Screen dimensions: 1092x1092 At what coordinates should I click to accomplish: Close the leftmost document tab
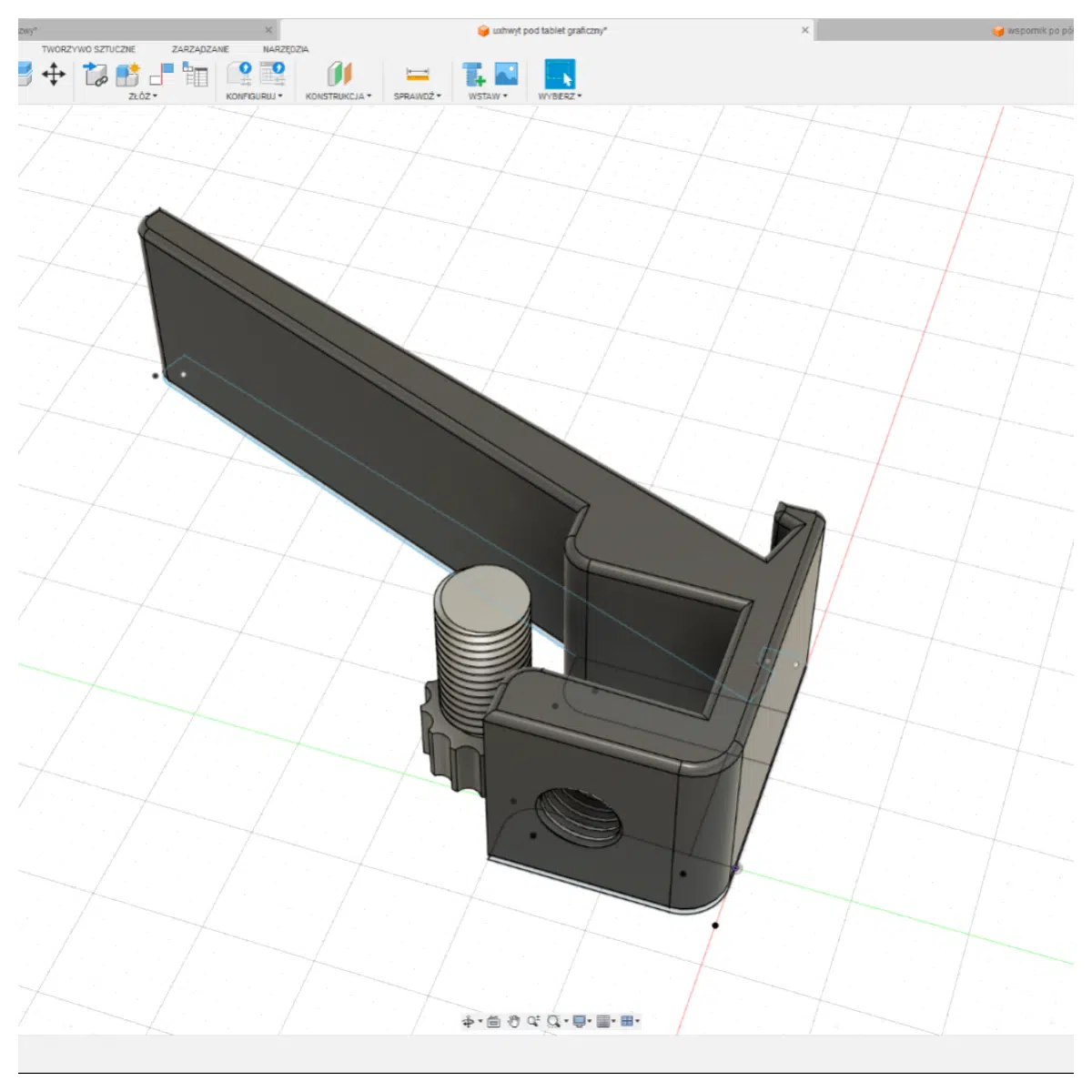coord(268,30)
